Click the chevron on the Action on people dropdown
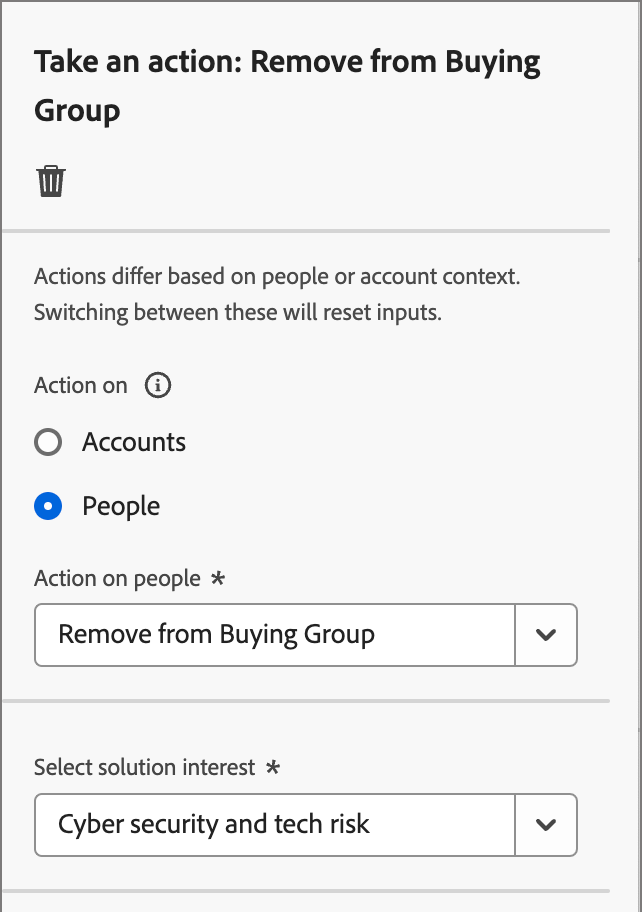 coord(546,635)
